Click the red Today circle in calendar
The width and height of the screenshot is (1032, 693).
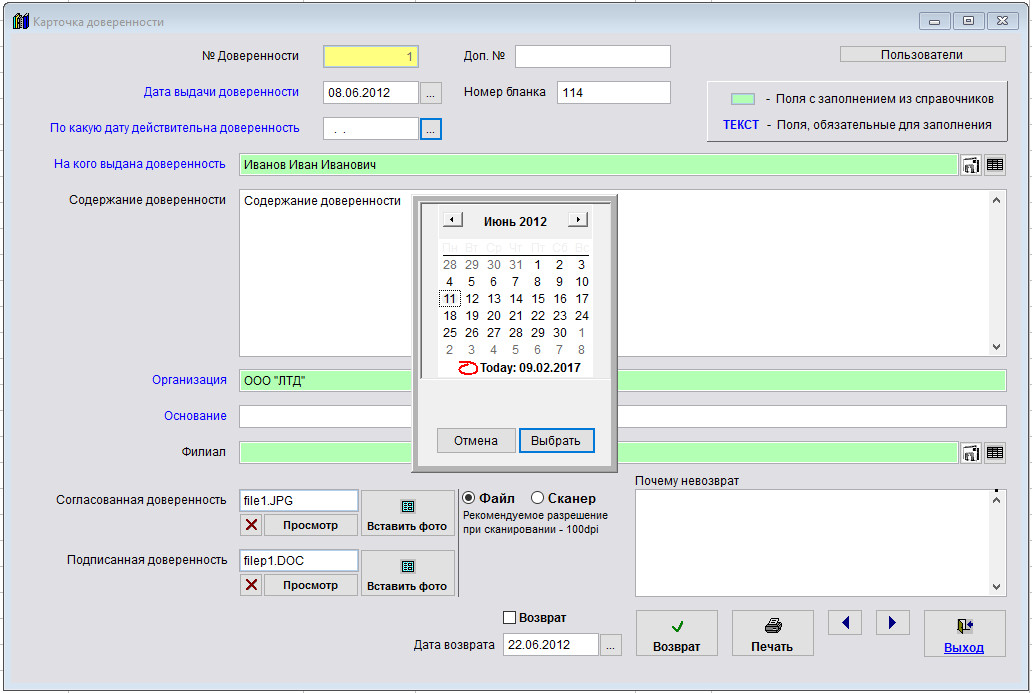click(x=467, y=368)
